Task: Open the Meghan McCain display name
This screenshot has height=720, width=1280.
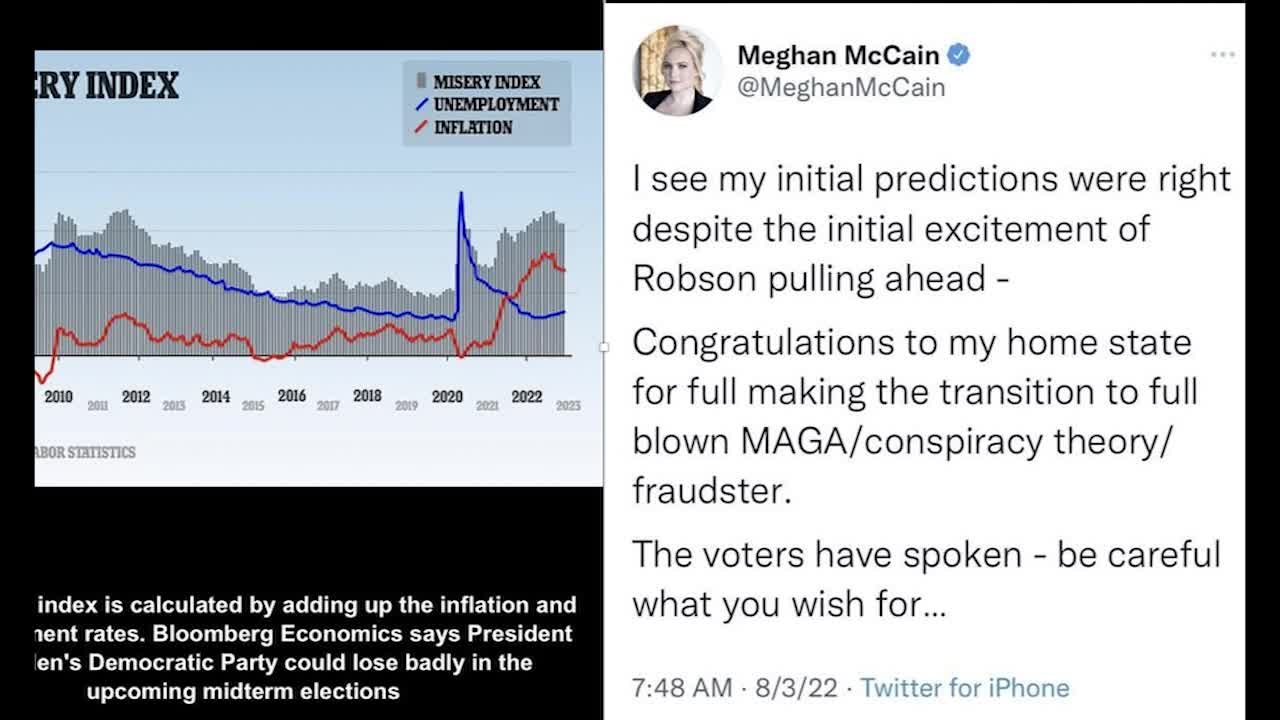Action: point(838,55)
